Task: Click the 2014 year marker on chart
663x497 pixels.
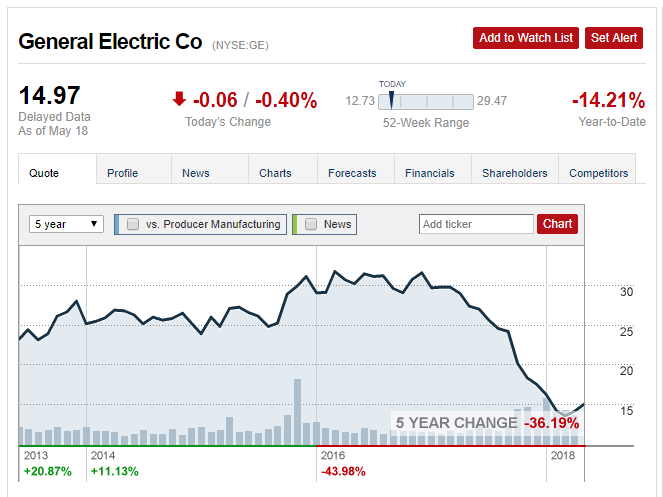Action: coord(103,456)
